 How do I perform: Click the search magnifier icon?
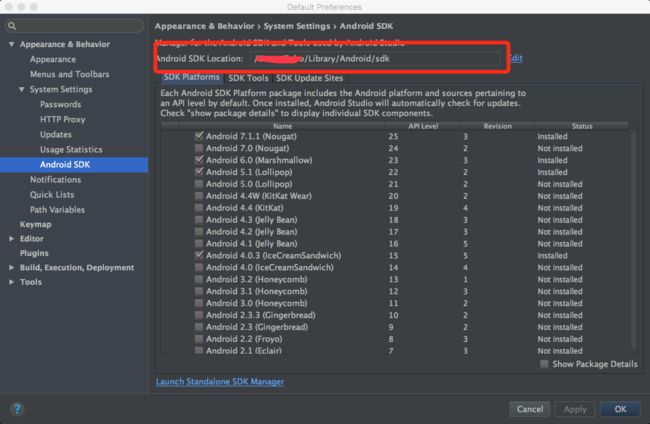tap(12, 26)
